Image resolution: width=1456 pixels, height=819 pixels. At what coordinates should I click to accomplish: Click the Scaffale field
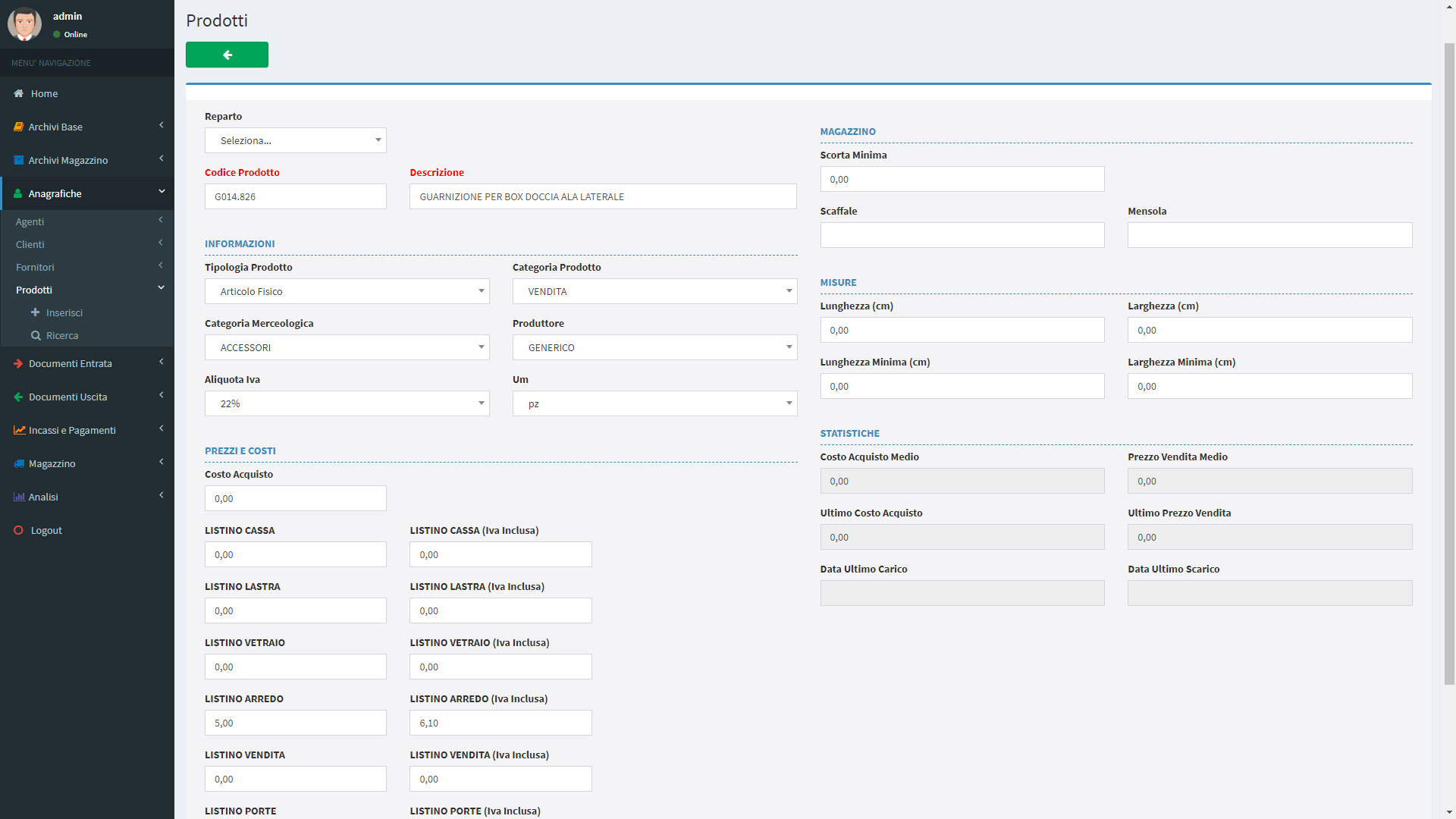pos(962,235)
